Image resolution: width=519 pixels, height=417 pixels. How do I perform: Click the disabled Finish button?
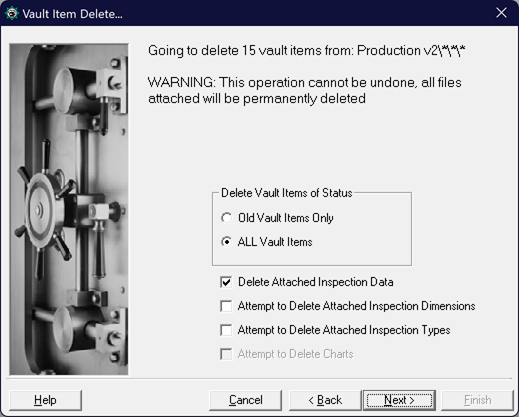click(477, 400)
